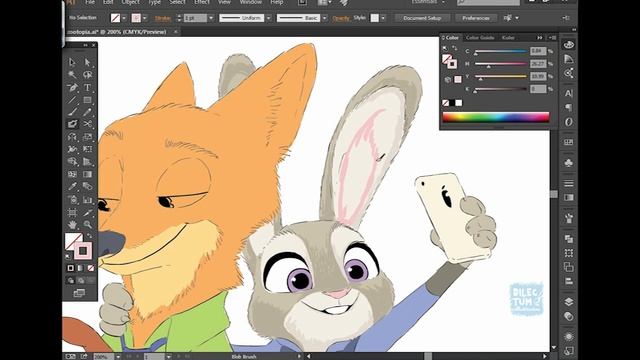This screenshot has height=360, width=640.
Task: Open stroke weight dropdown
Action: [x=211, y=18]
